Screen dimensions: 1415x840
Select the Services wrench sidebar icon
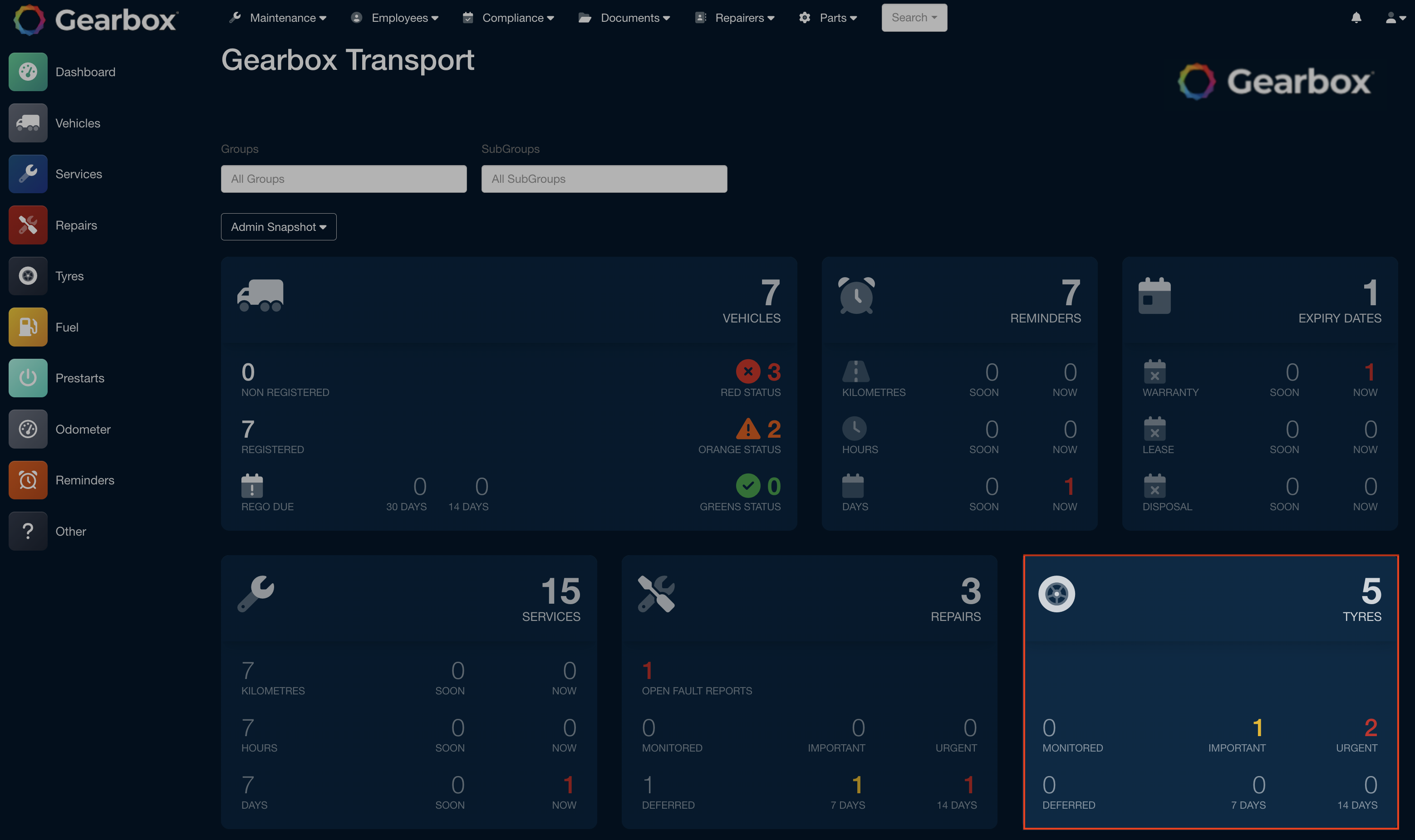tap(28, 174)
